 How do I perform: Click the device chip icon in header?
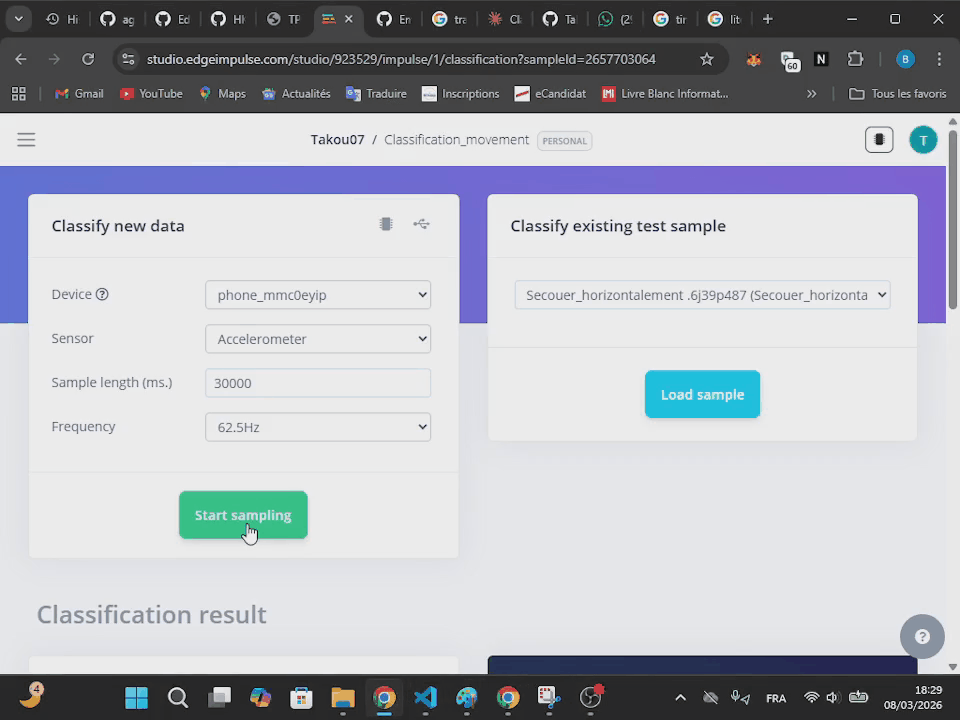pos(878,140)
